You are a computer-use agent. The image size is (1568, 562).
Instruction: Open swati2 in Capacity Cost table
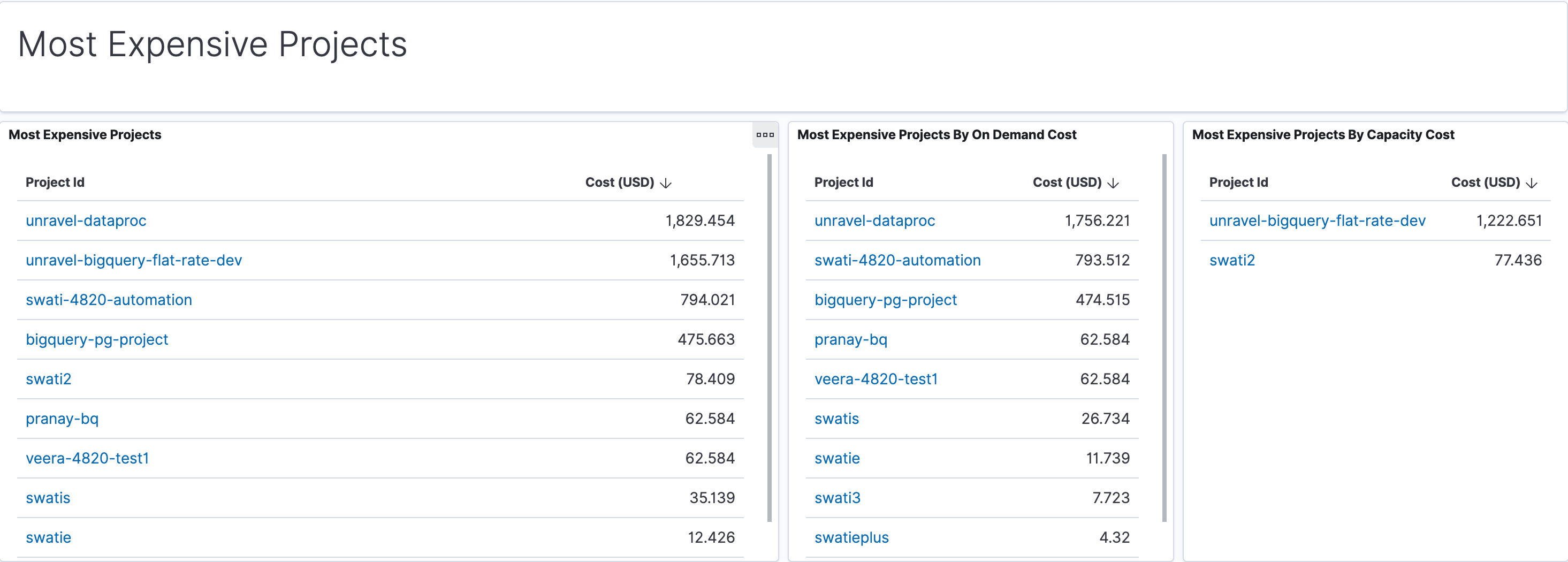point(1232,260)
